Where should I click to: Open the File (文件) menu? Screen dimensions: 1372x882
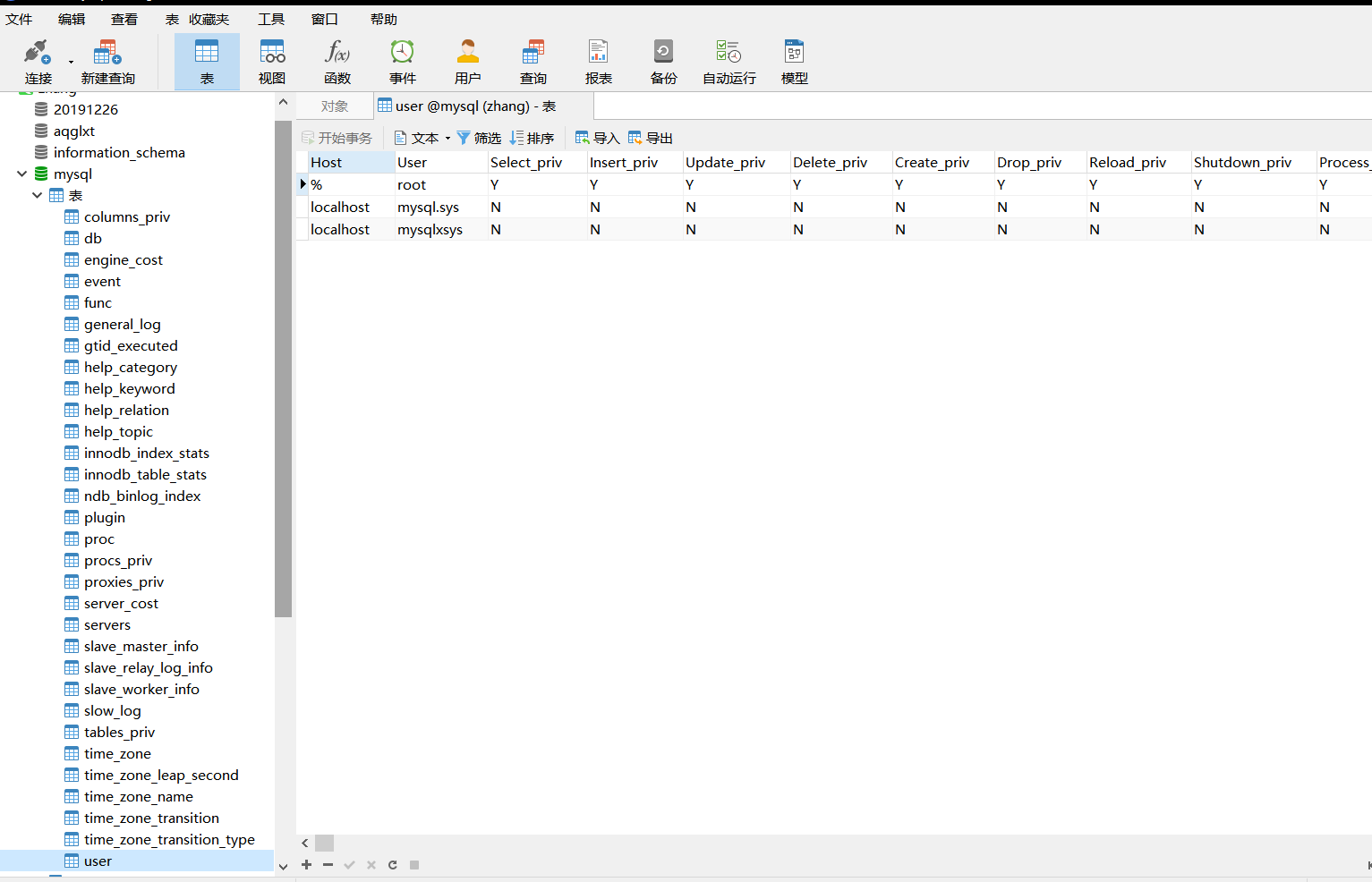19,19
